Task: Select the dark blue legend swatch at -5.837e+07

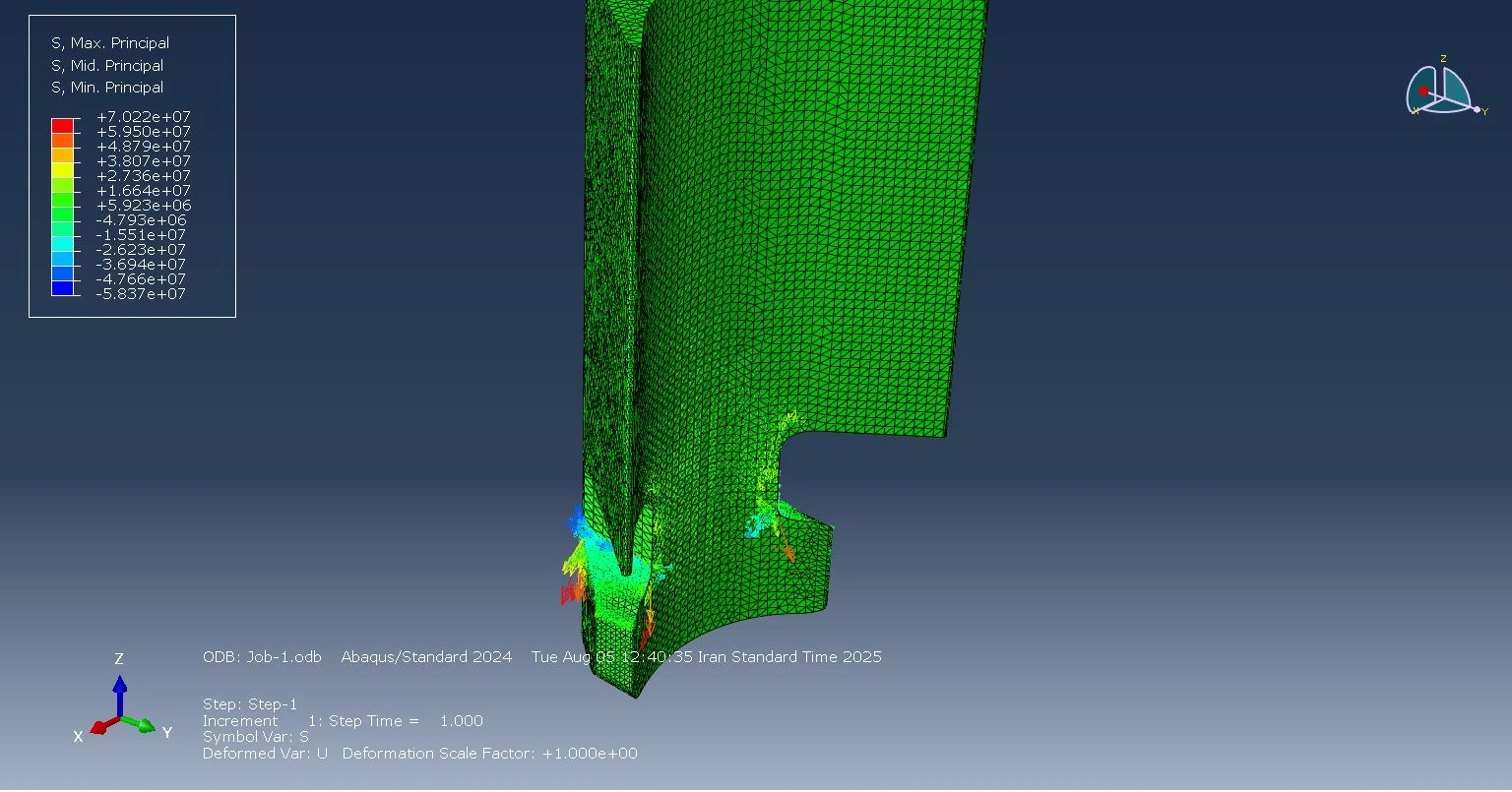Action: pos(62,288)
